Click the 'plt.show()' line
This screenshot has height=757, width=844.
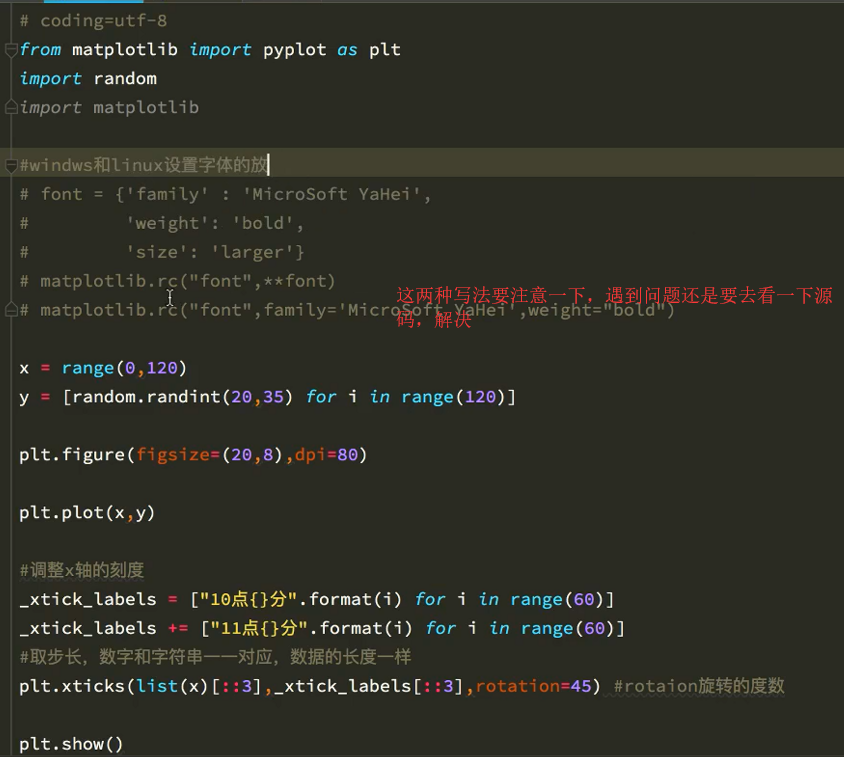(x=71, y=745)
